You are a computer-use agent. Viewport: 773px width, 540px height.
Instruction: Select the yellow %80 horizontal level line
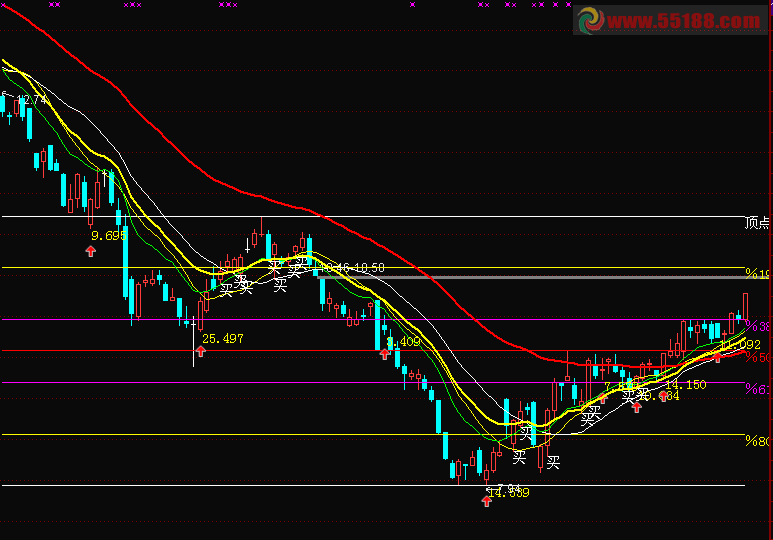[x=373, y=434]
